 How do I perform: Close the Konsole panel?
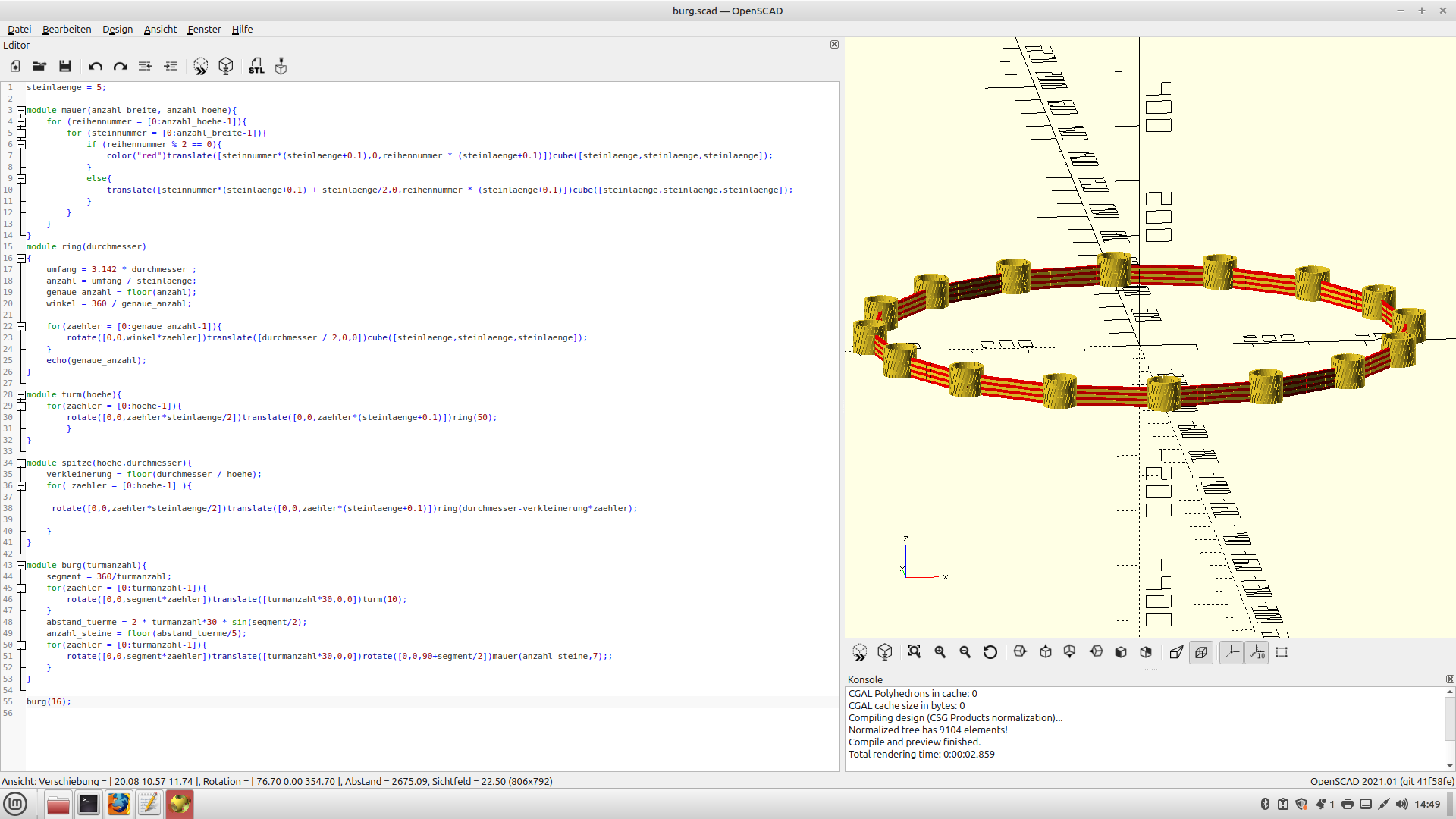point(1450,679)
